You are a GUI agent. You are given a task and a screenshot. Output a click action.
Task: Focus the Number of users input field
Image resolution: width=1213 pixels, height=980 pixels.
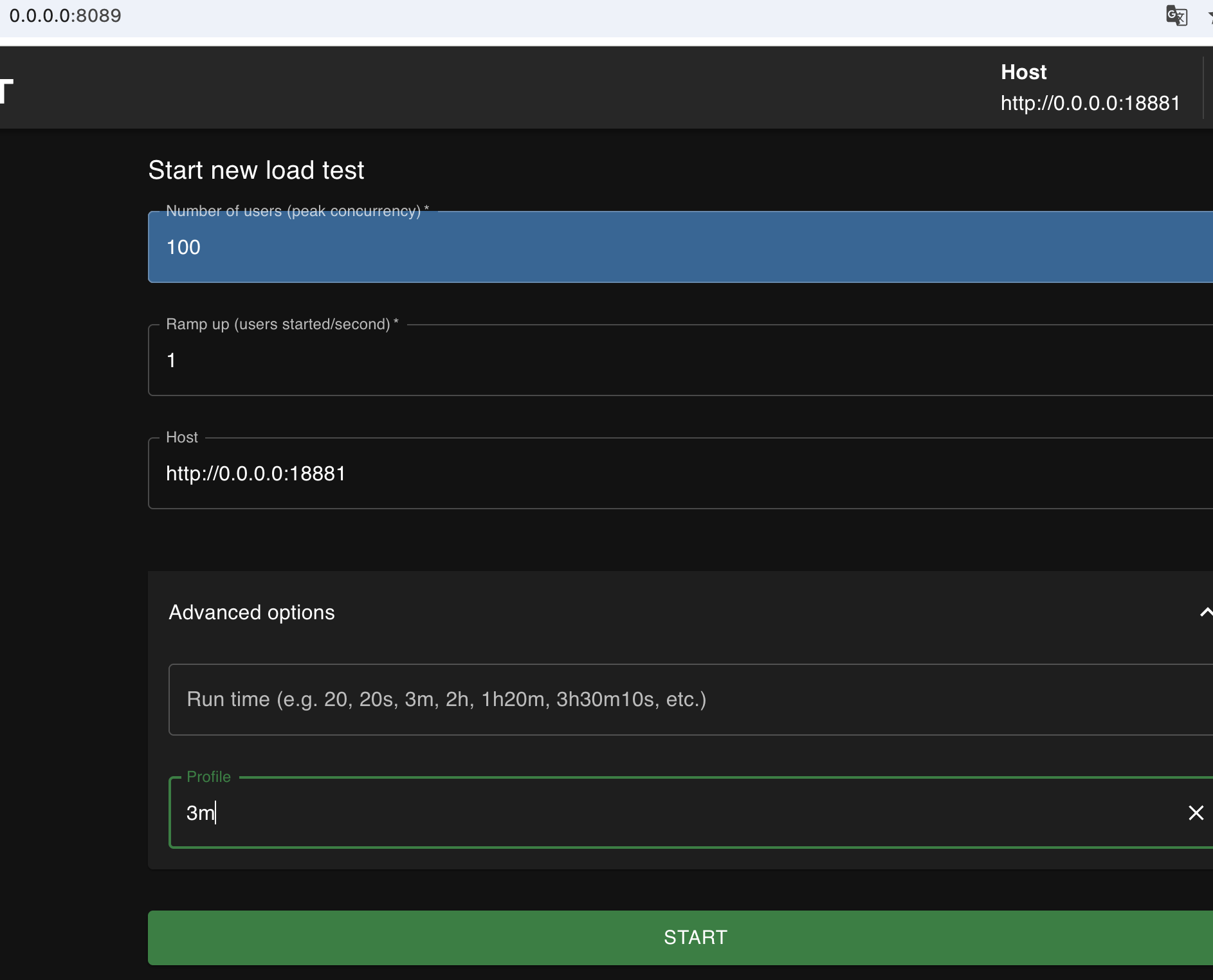point(680,247)
